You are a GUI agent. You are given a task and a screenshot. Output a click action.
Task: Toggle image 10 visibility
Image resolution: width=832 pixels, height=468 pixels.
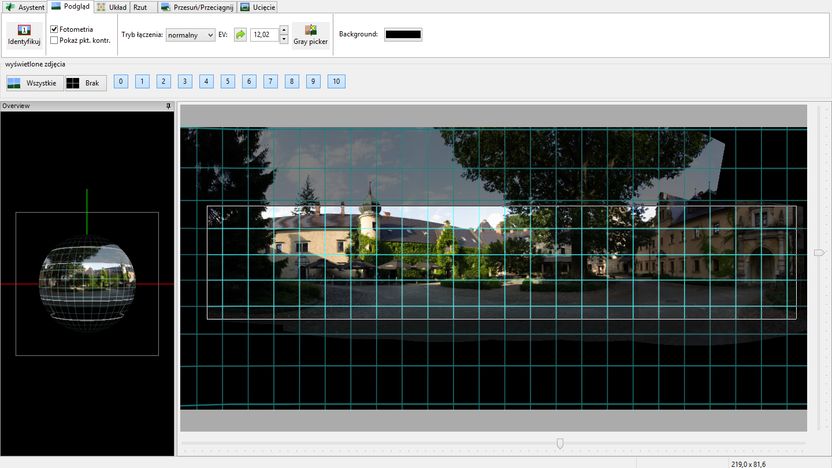(x=336, y=81)
